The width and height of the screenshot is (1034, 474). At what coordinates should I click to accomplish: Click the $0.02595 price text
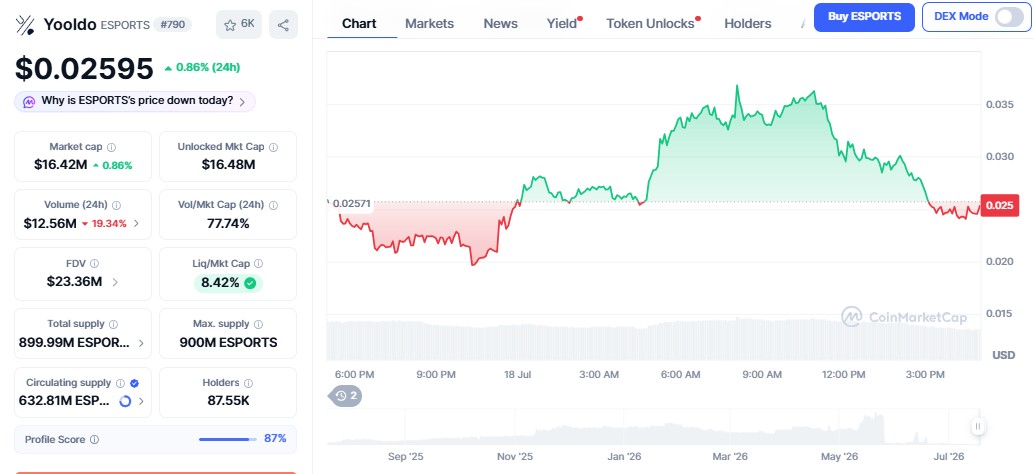pyautogui.click(x=84, y=68)
